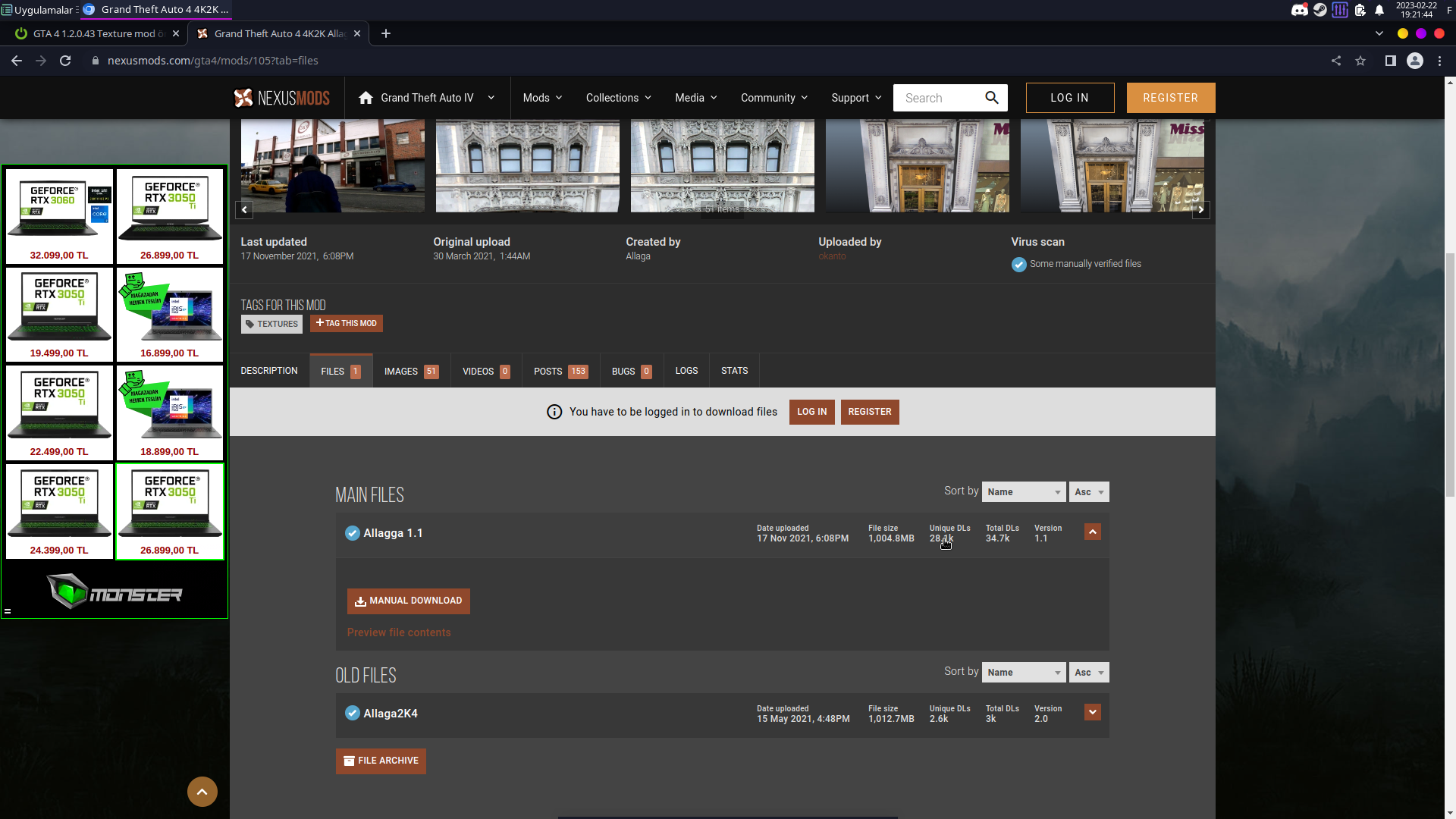Open the Preview file contents link
This screenshot has height=819, width=1456.
(x=399, y=632)
